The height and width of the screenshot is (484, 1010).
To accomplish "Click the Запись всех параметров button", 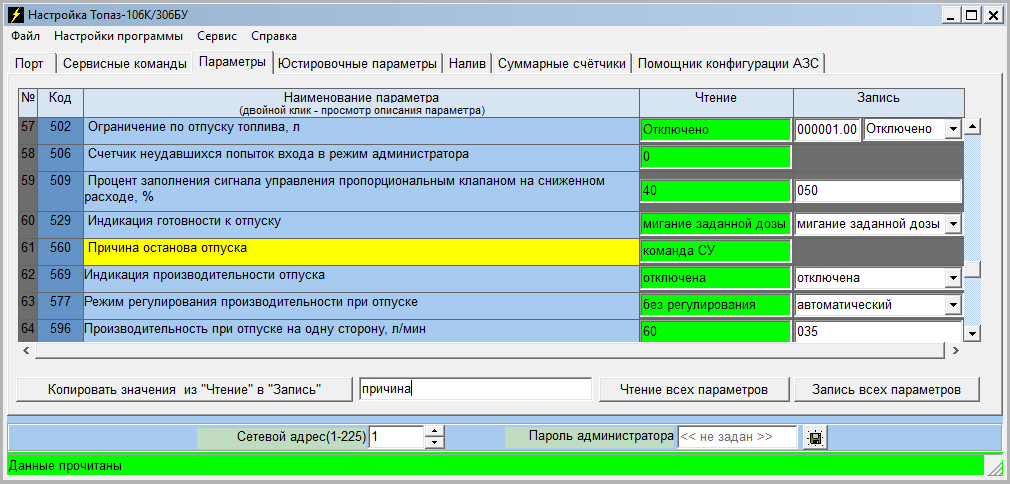I will [x=886, y=389].
